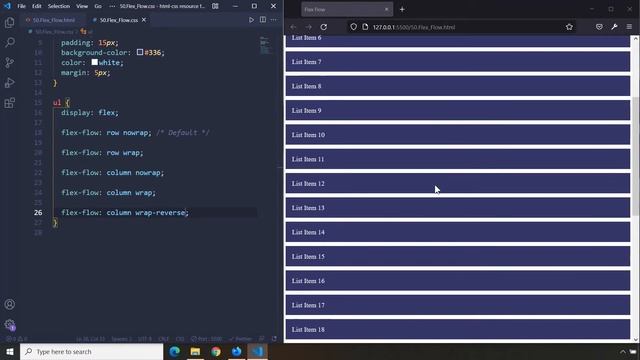
Task: Click the Prettier status bar item
Action: click(x=240, y=339)
